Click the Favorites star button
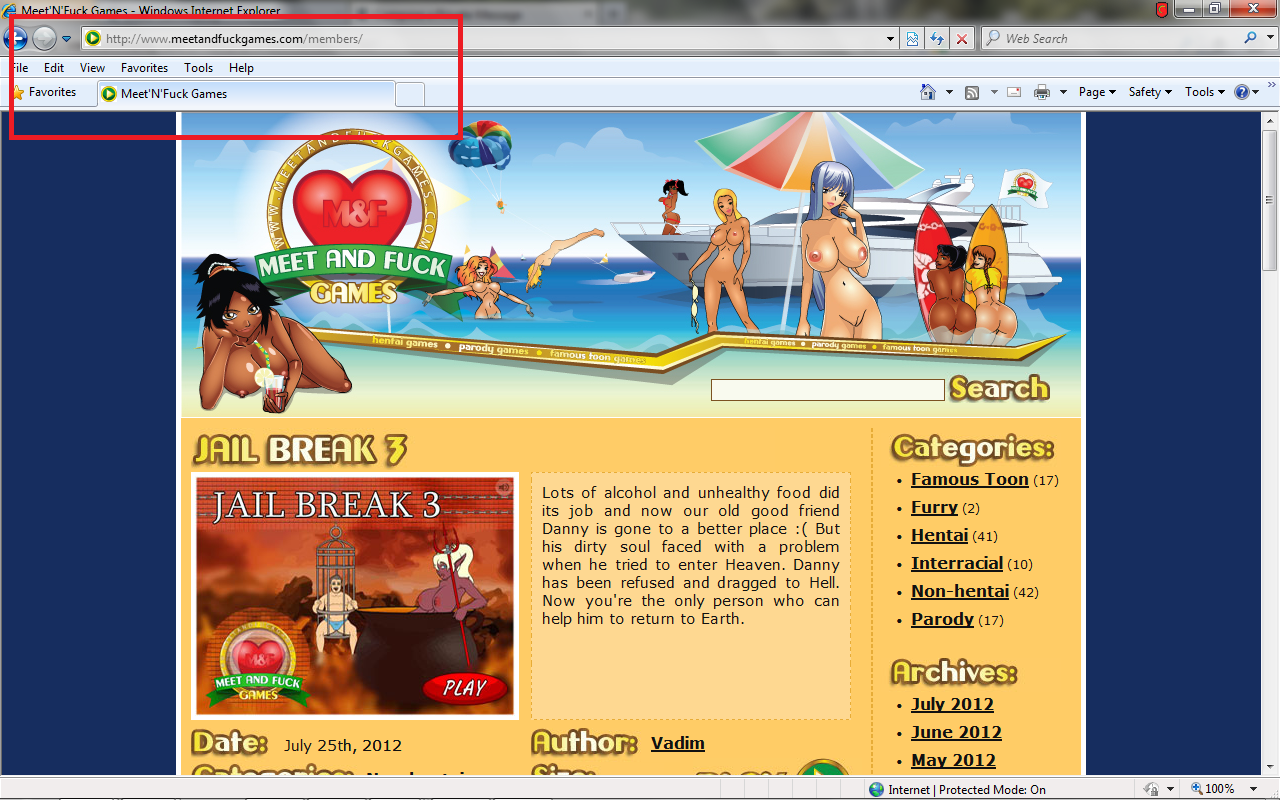 43,92
